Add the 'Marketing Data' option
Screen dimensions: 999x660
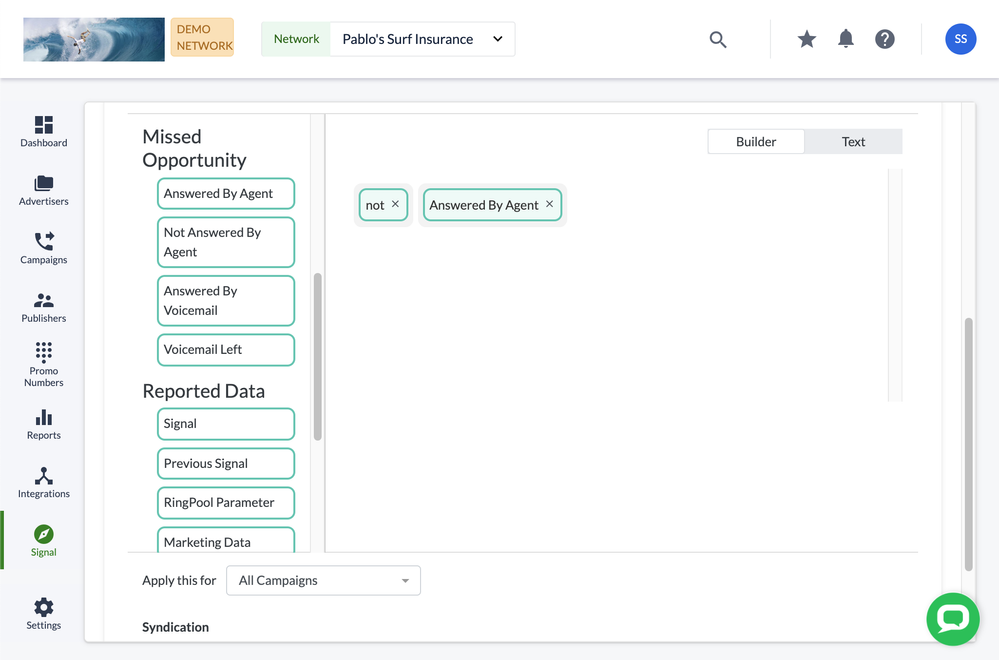click(226, 540)
